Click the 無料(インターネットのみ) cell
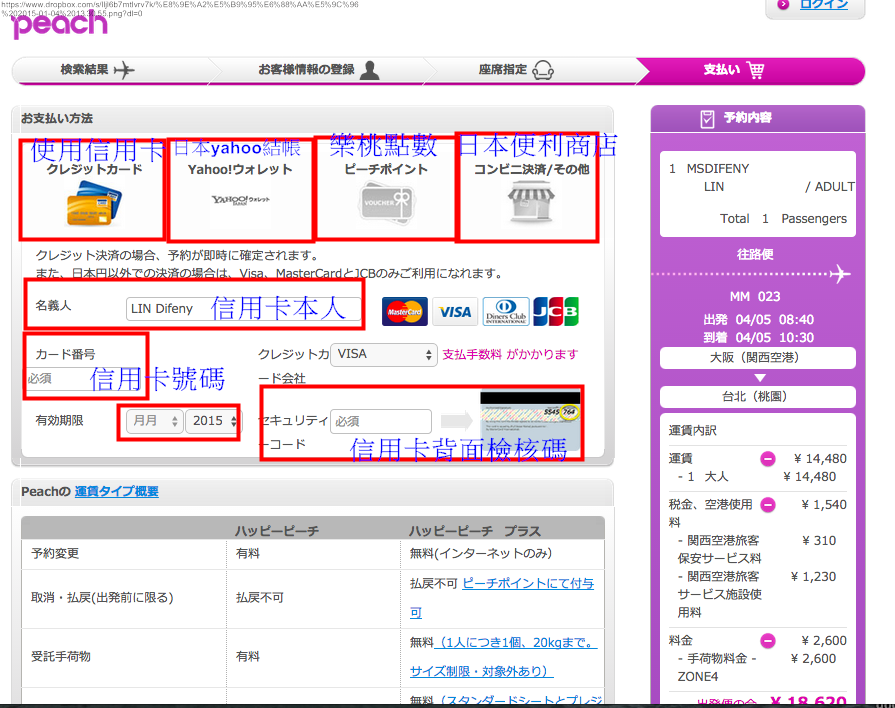Screen dimensions: 895x708 [x=481, y=554]
